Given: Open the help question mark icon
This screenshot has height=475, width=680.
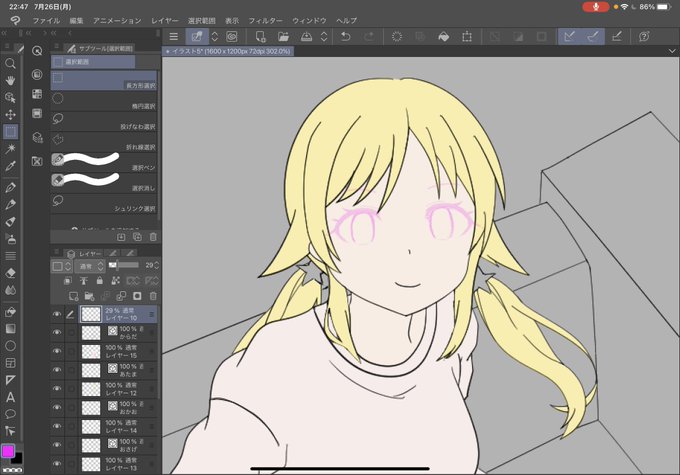Looking at the screenshot, I should point(644,36).
